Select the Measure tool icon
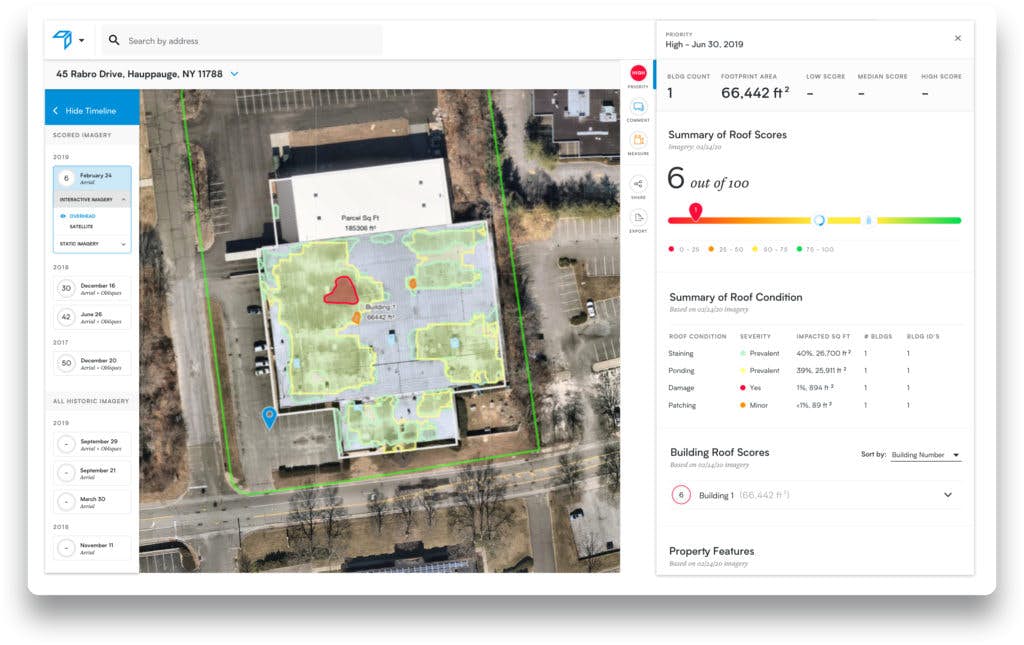This screenshot has width=1024, height=645. point(638,141)
